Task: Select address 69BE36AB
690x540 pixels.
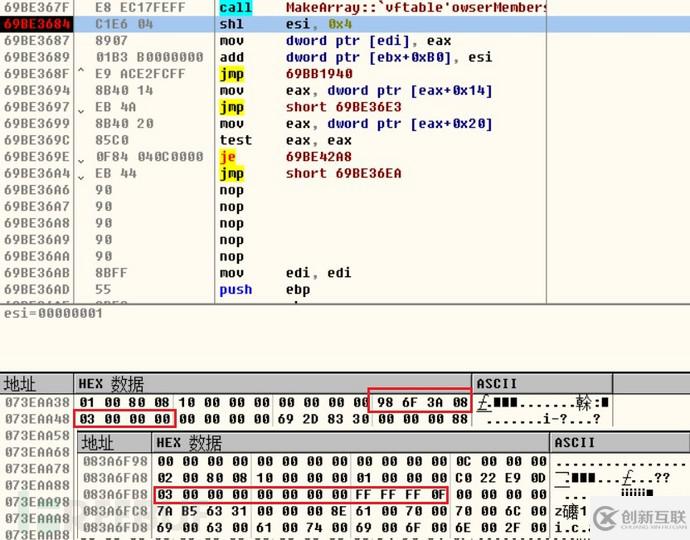Action: (37, 273)
